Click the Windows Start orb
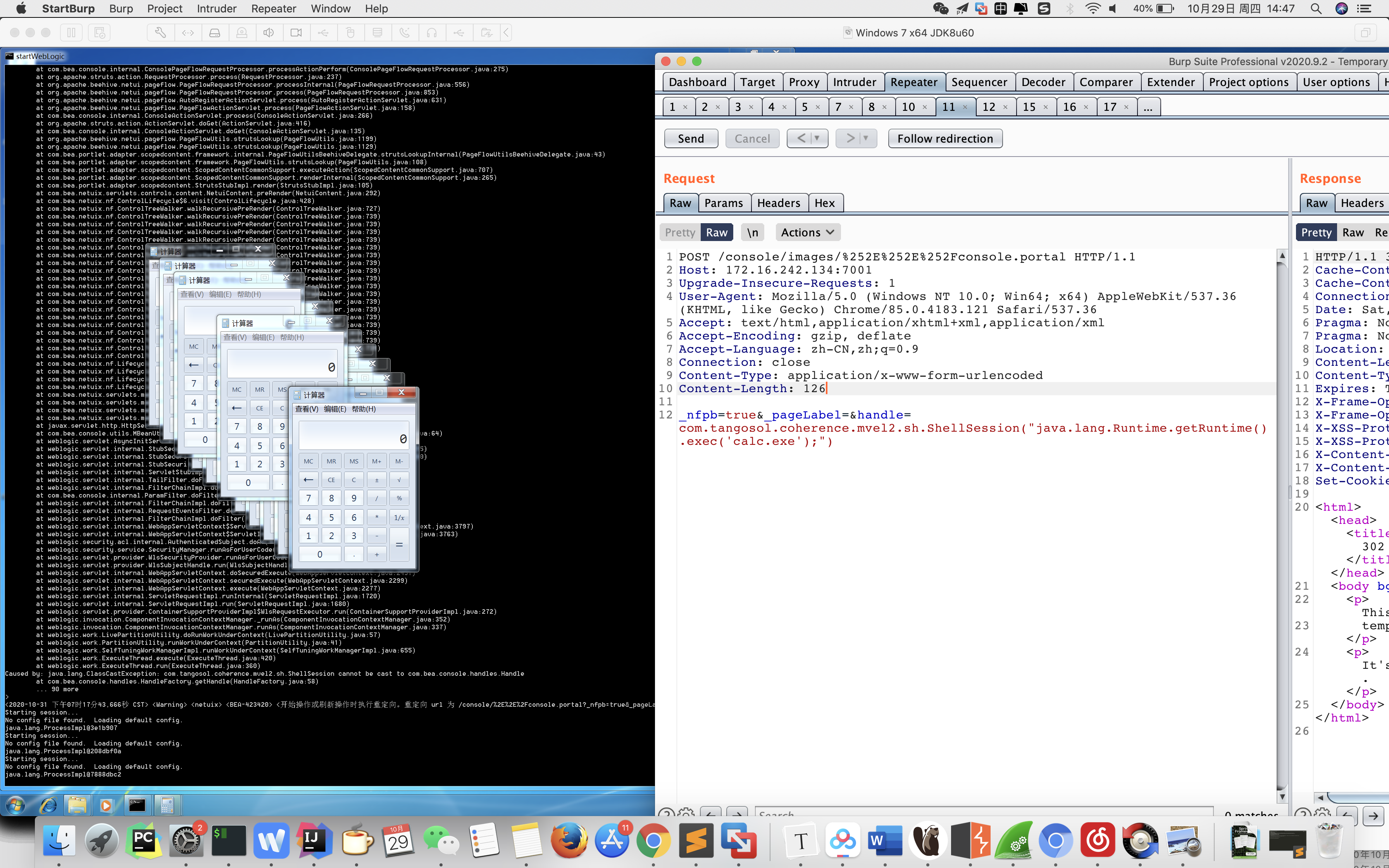 coord(16,806)
